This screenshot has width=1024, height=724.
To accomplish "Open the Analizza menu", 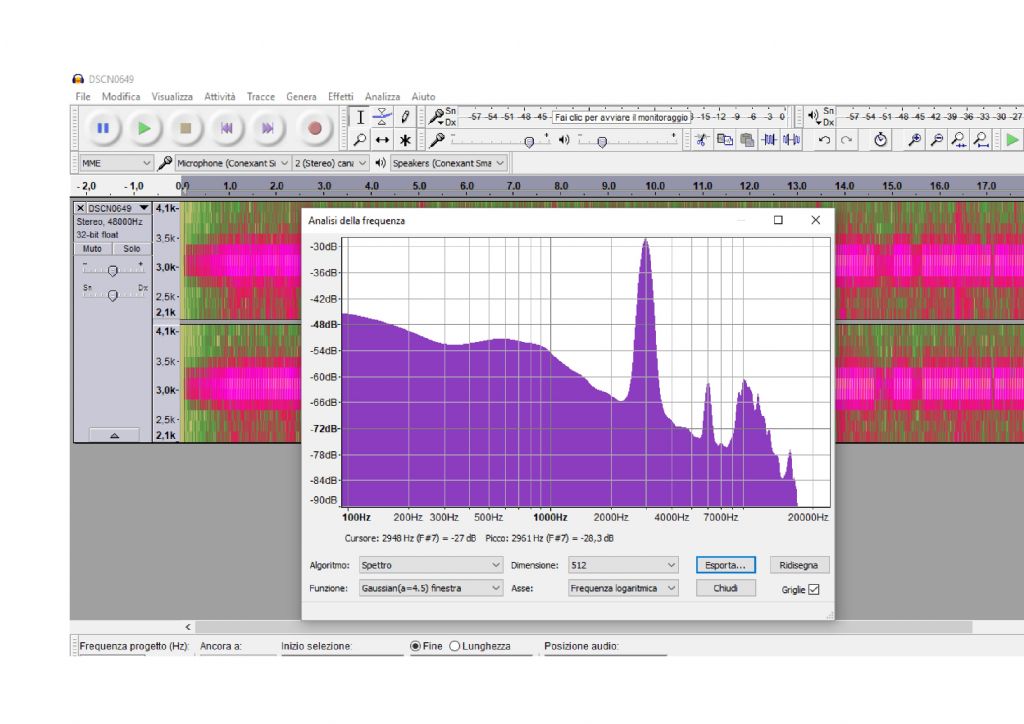I will coord(382,97).
